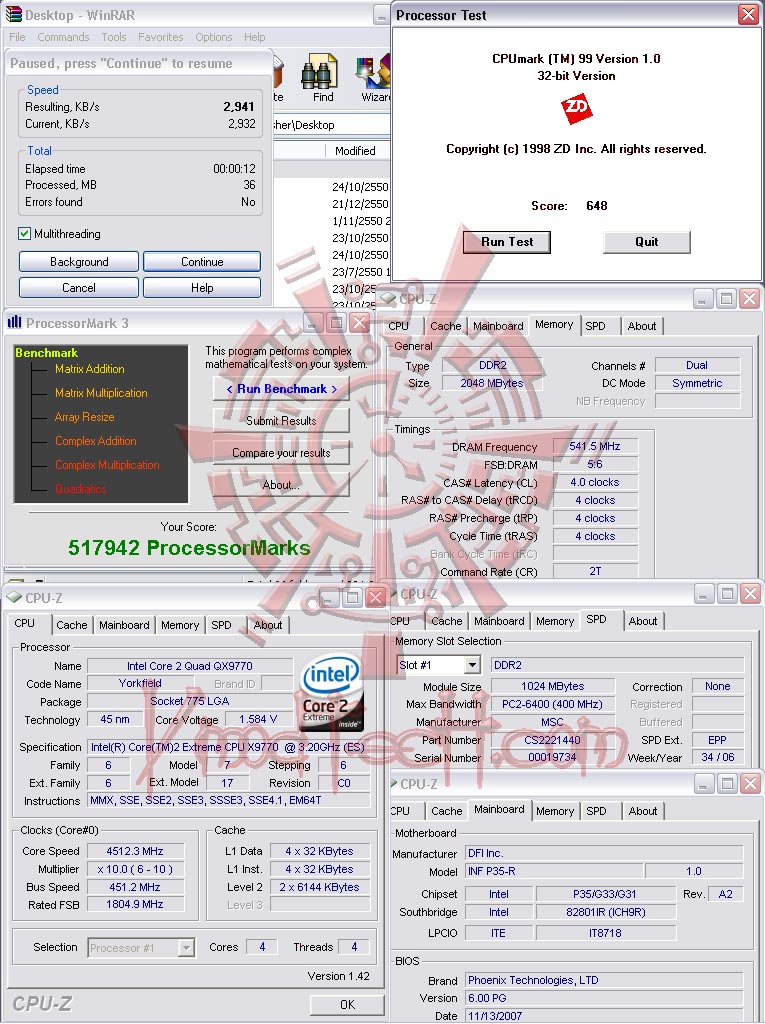Open the WinRAR Commands menu
The height and width of the screenshot is (1024, 765).
pos(63,37)
